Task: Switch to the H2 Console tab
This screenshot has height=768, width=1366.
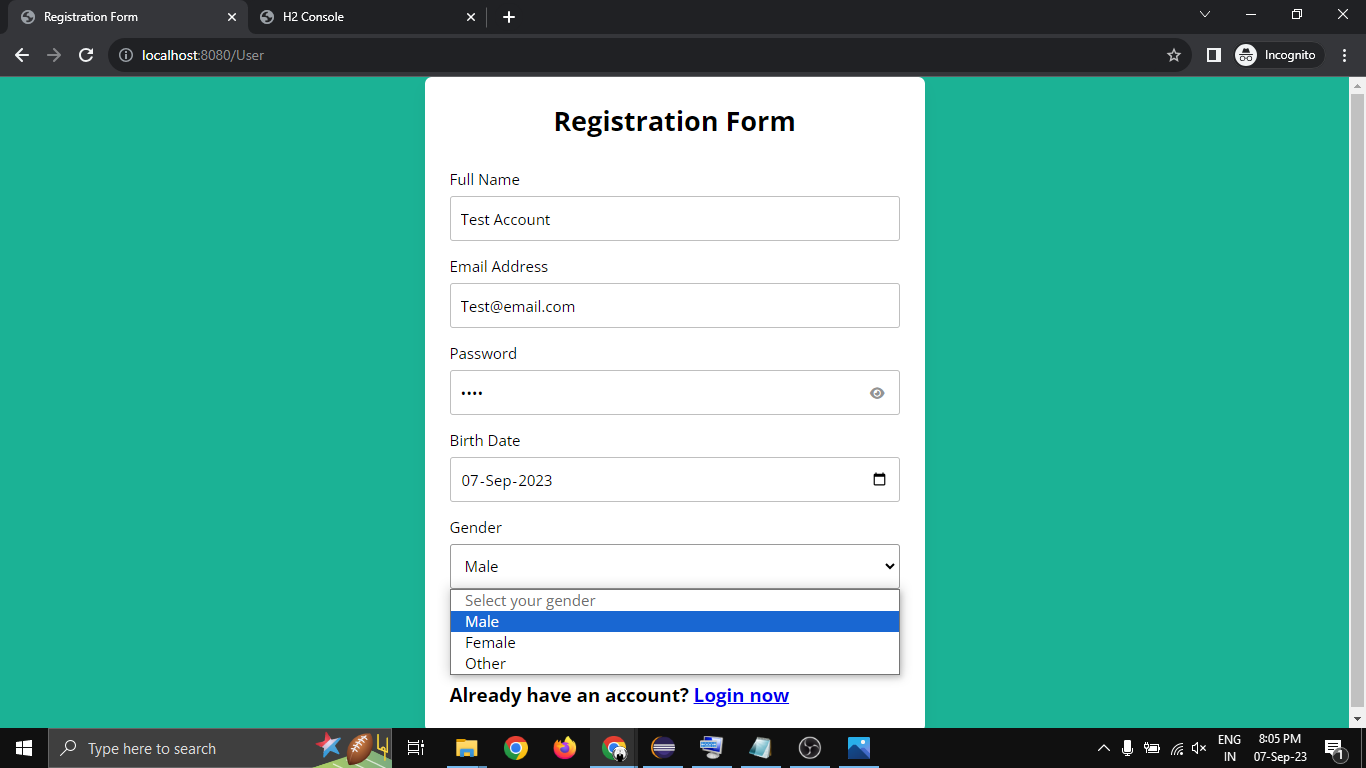Action: point(366,17)
